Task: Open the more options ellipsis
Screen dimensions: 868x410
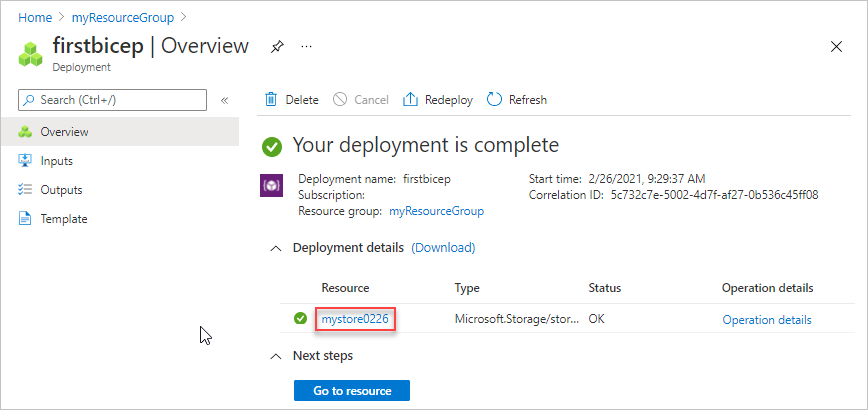Action: (x=306, y=46)
